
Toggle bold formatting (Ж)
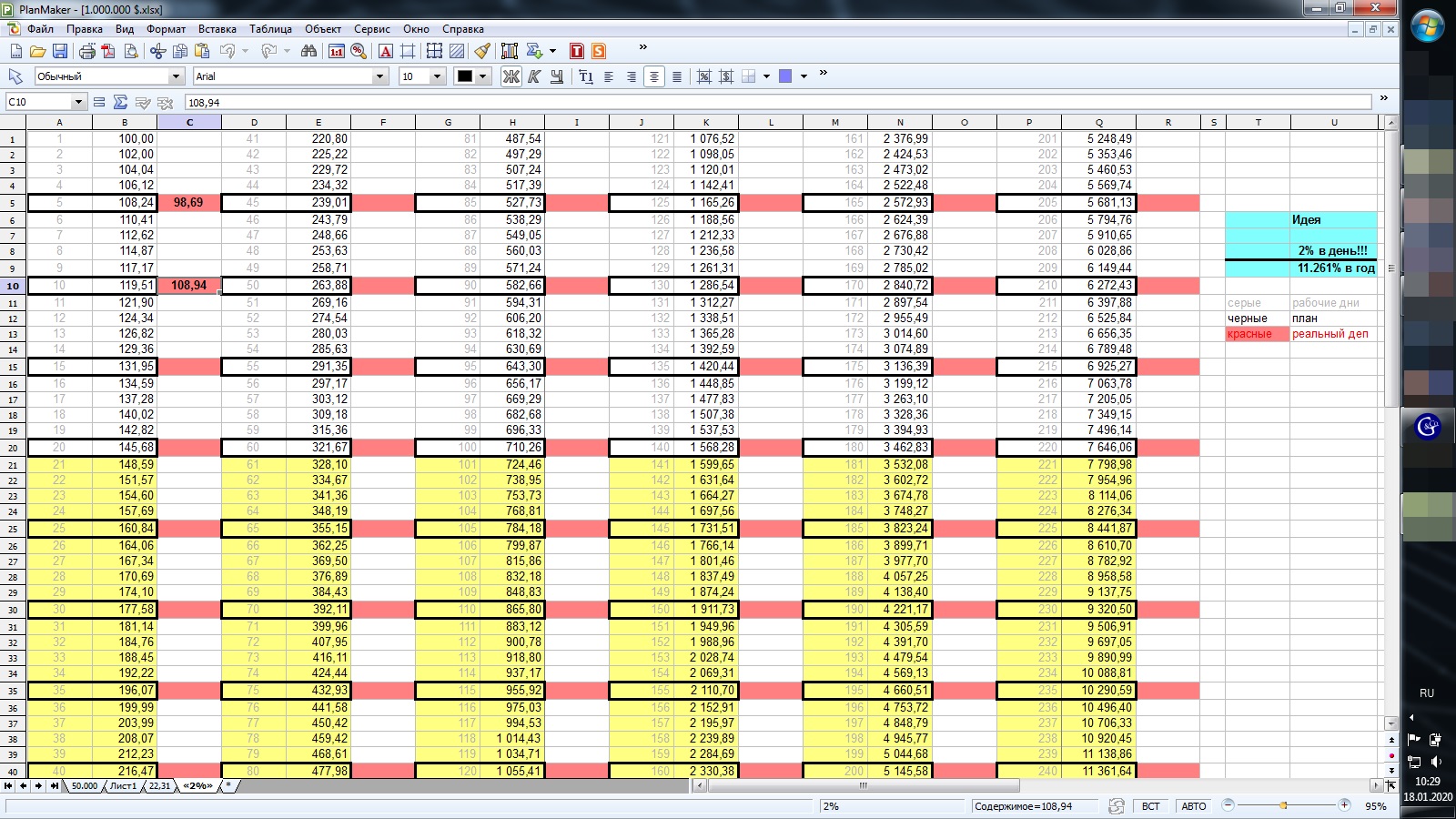tap(511, 76)
